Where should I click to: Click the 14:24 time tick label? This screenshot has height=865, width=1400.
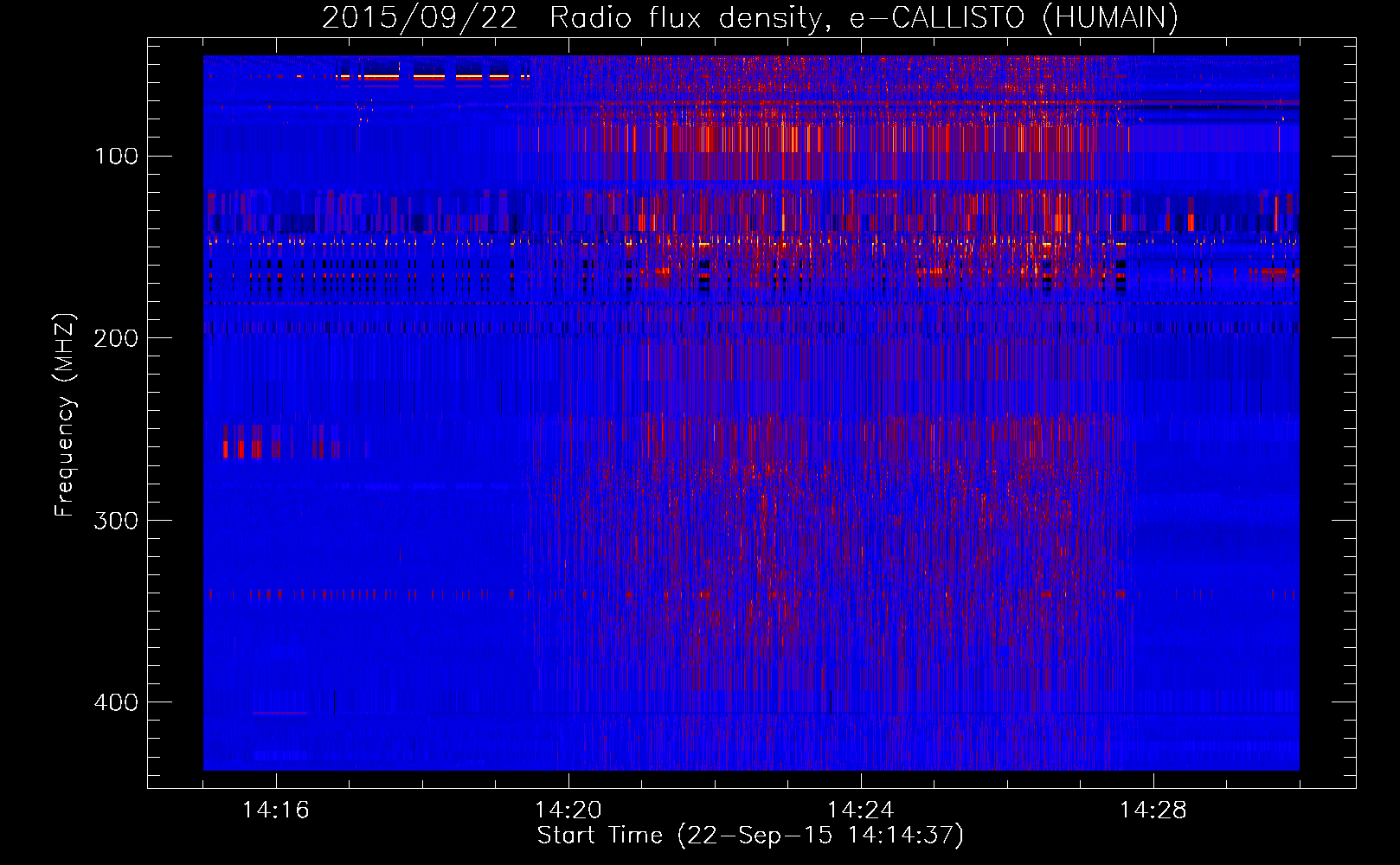(861, 810)
